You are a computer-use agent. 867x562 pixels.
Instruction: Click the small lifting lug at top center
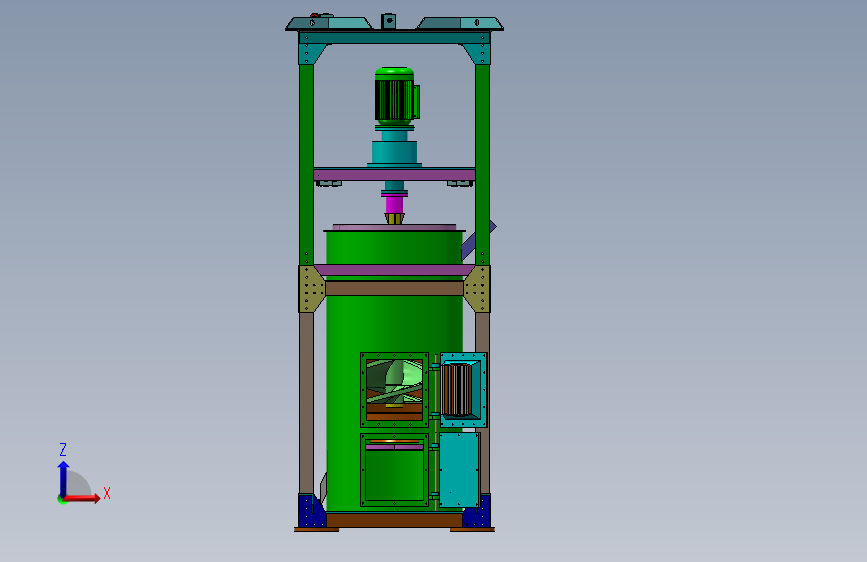coord(389,21)
